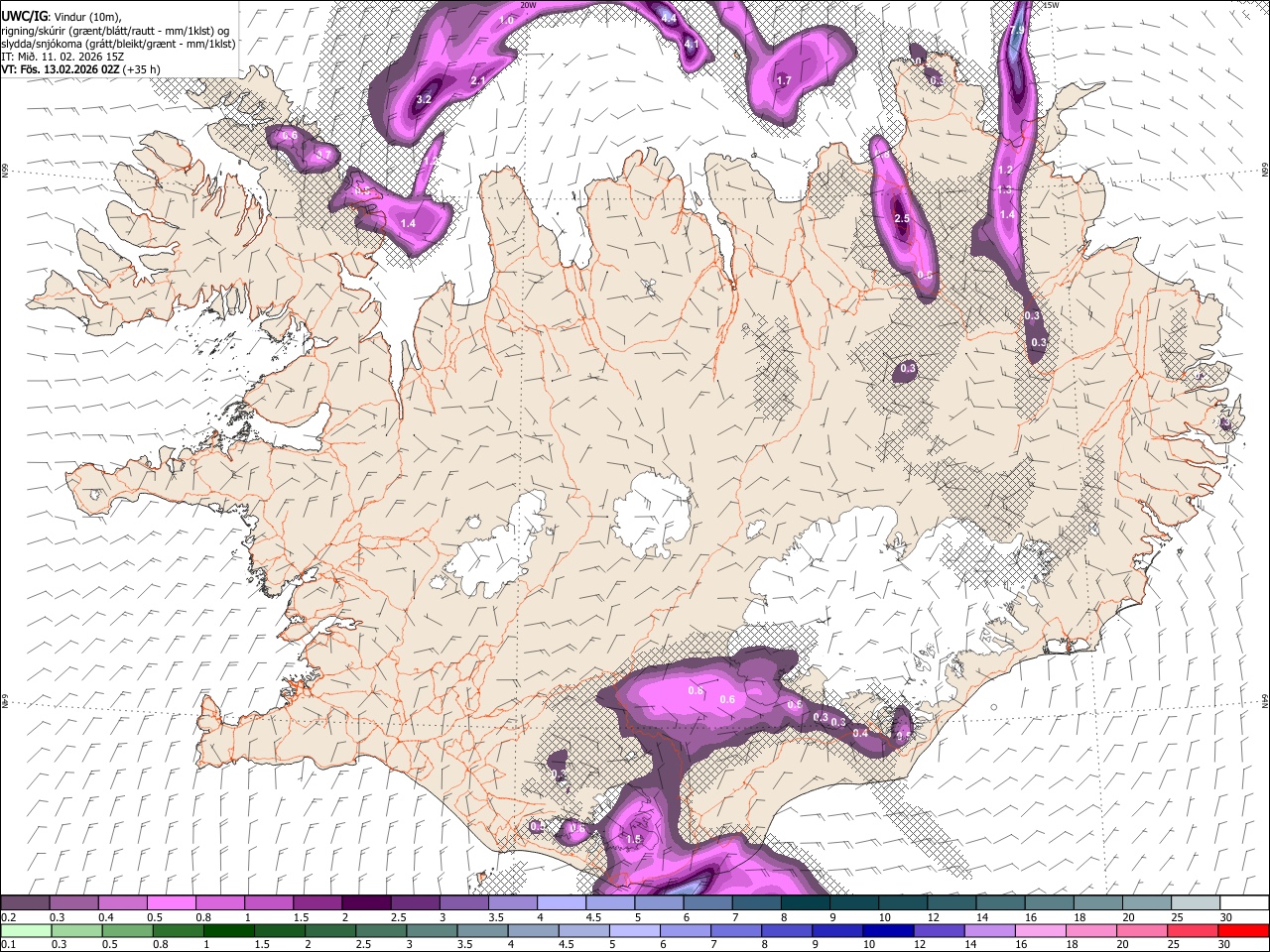Pick the upper legend swatch labeled 0.2
The width and height of the screenshot is (1270, 952).
click(25, 903)
